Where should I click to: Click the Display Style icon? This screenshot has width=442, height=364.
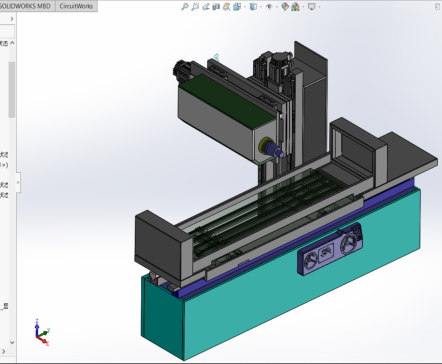(x=253, y=6)
